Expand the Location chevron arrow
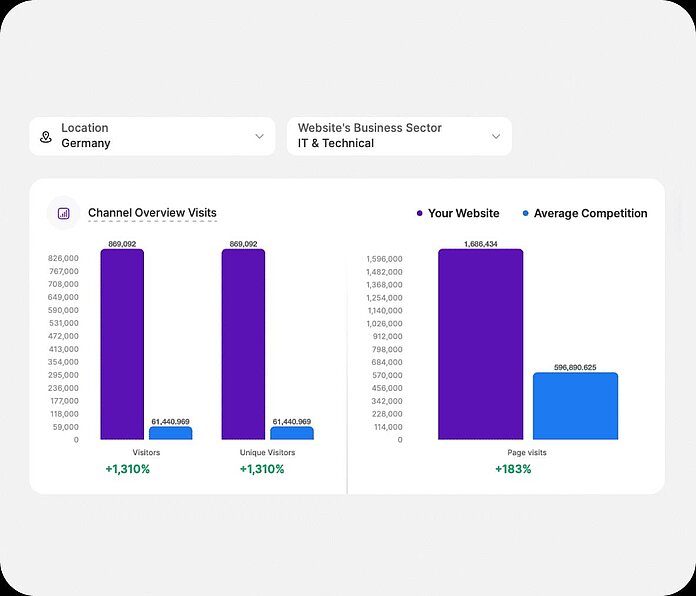Viewport: 696px width, 596px height. [x=259, y=136]
